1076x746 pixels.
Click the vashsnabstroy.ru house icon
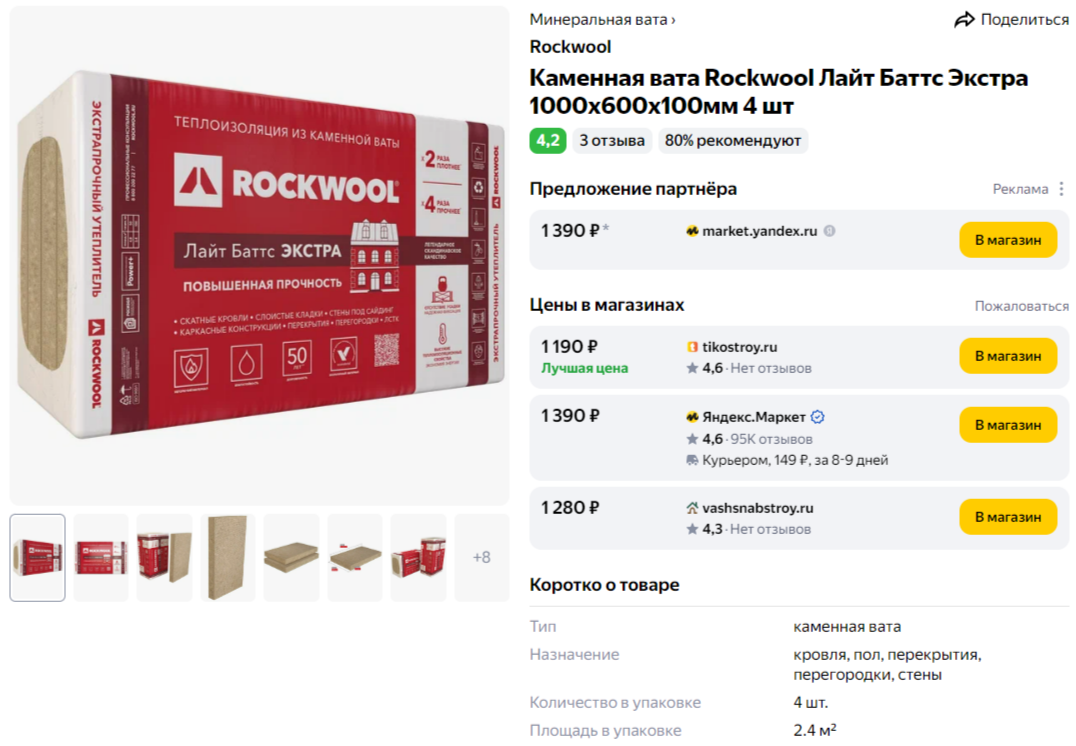point(692,508)
